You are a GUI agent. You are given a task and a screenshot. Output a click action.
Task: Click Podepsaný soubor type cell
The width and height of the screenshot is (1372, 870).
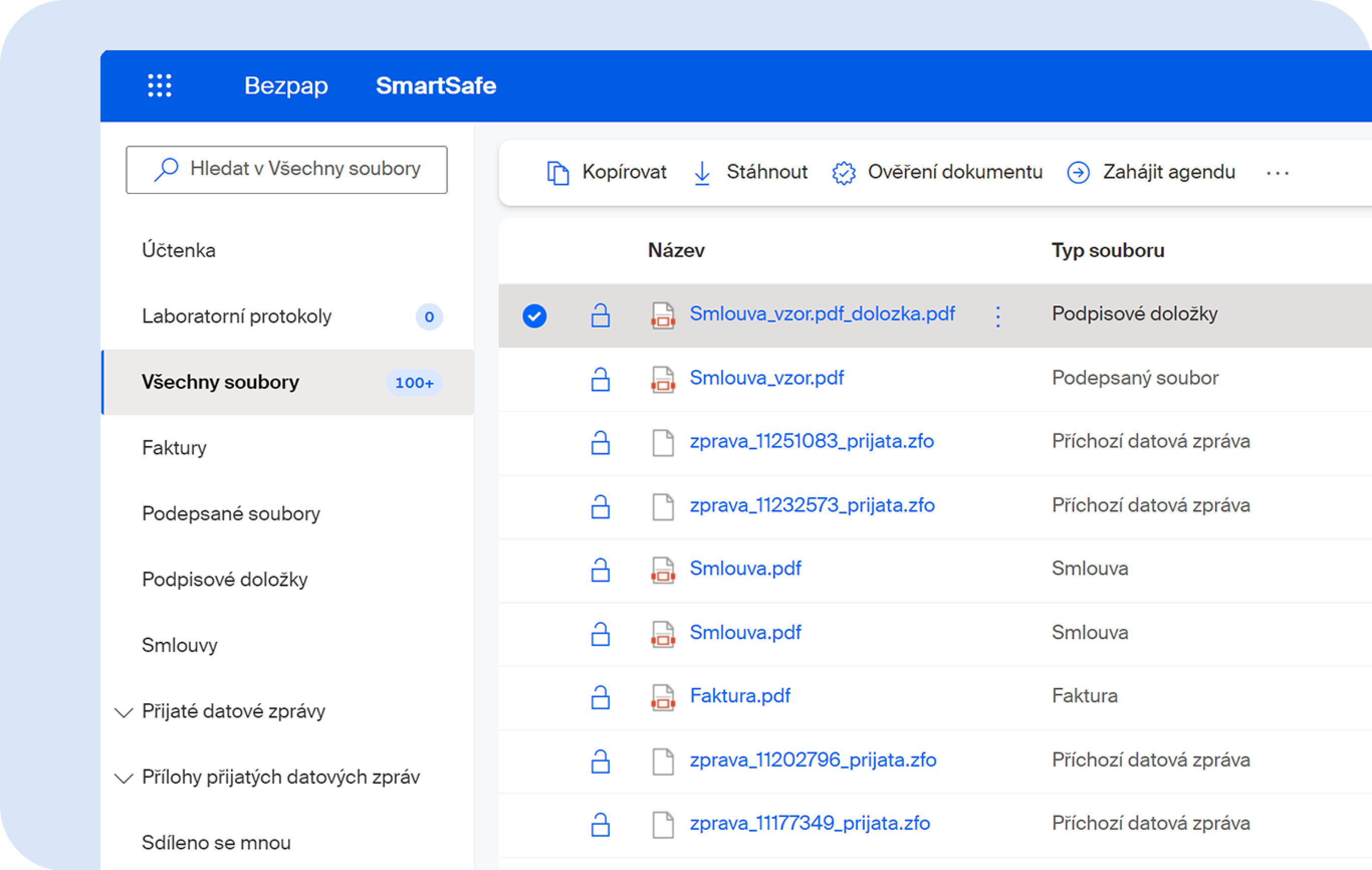point(1135,378)
